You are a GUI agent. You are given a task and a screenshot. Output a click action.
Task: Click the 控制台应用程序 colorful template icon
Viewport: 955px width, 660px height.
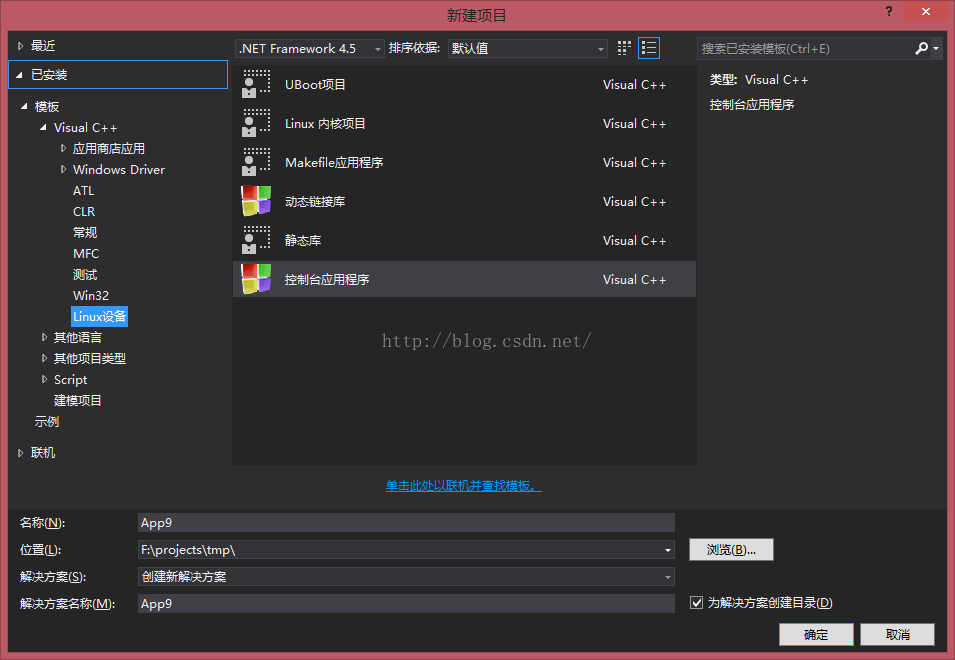256,279
